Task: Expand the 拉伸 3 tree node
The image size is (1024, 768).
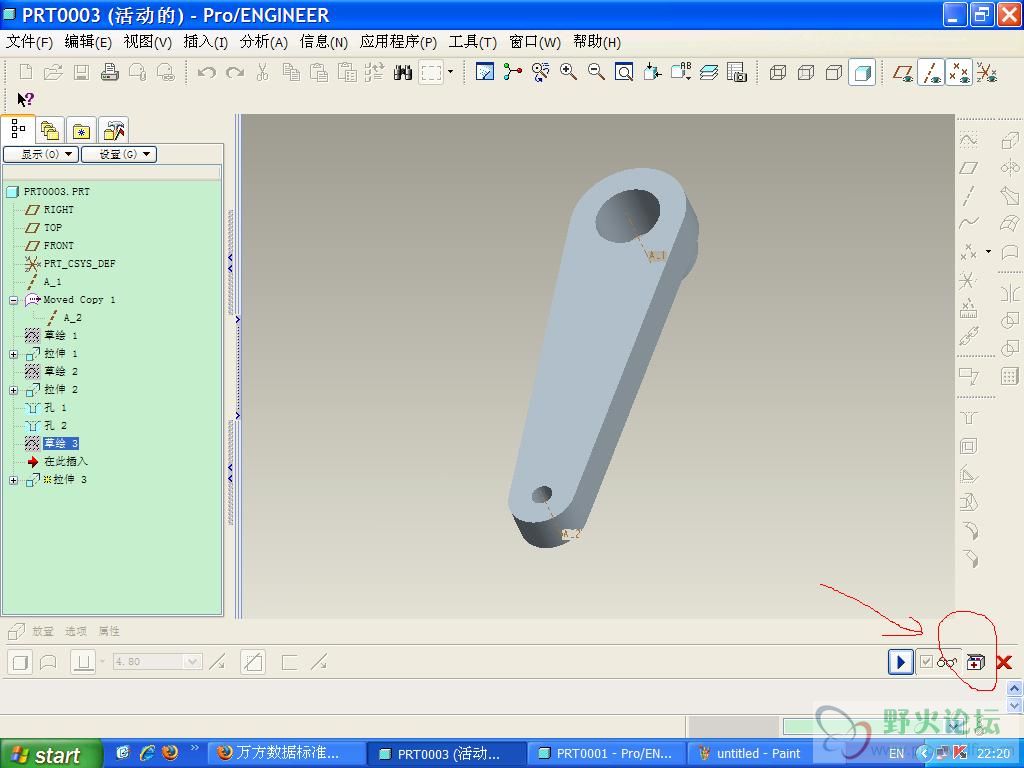Action: point(13,480)
